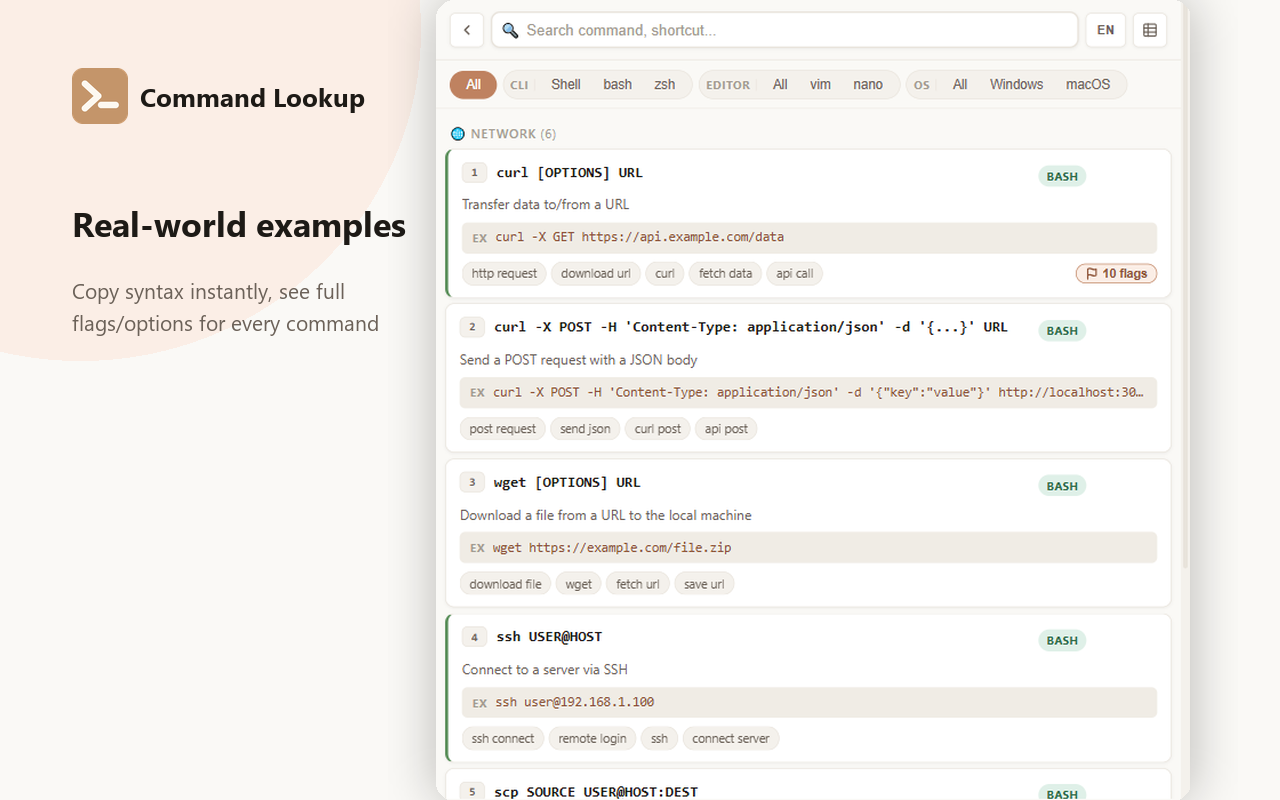The width and height of the screenshot is (1280, 800).
Task: Click the globe icon beside NETWORK
Action: [458, 134]
